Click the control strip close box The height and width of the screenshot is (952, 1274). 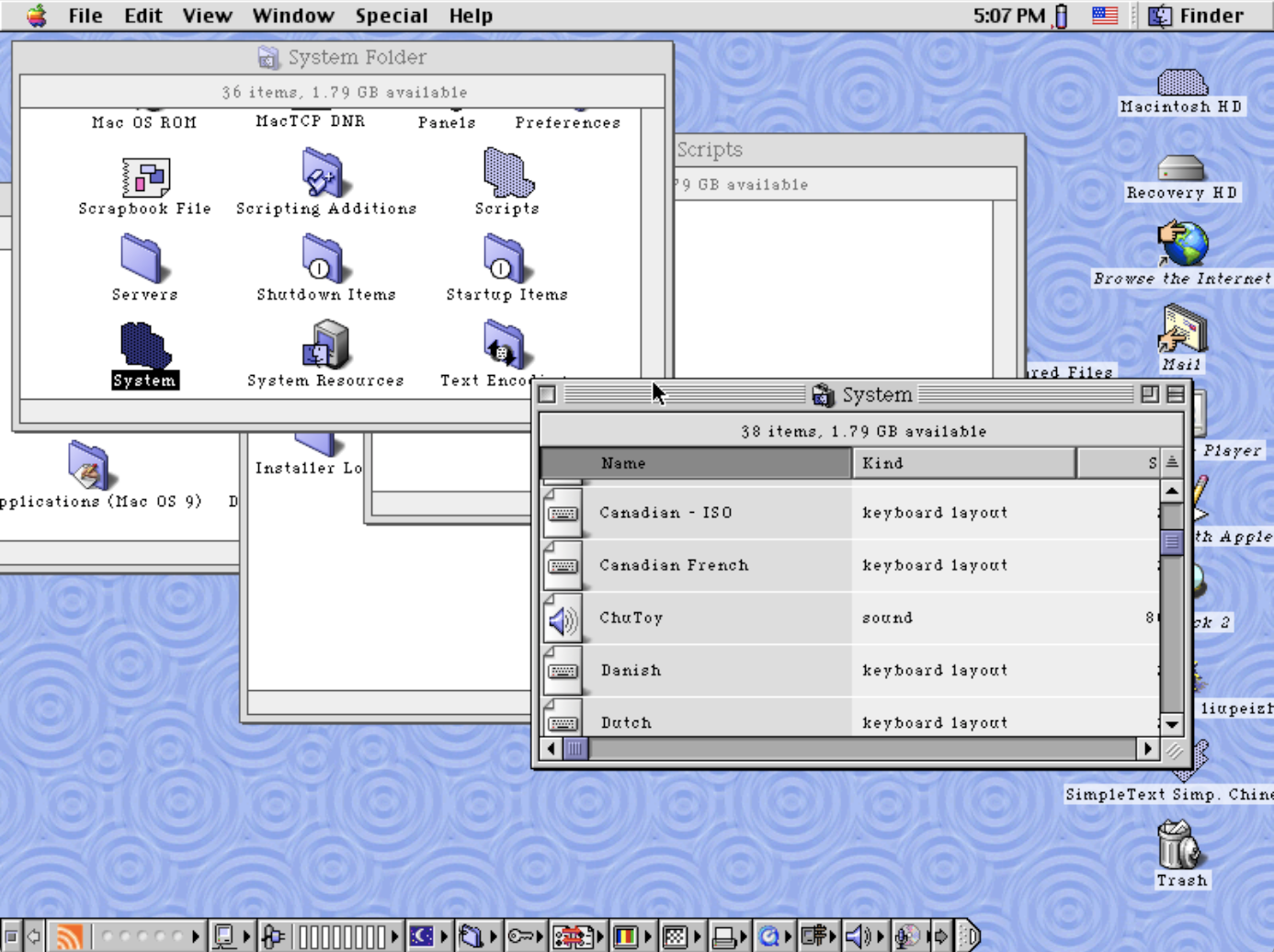(11, 936)
